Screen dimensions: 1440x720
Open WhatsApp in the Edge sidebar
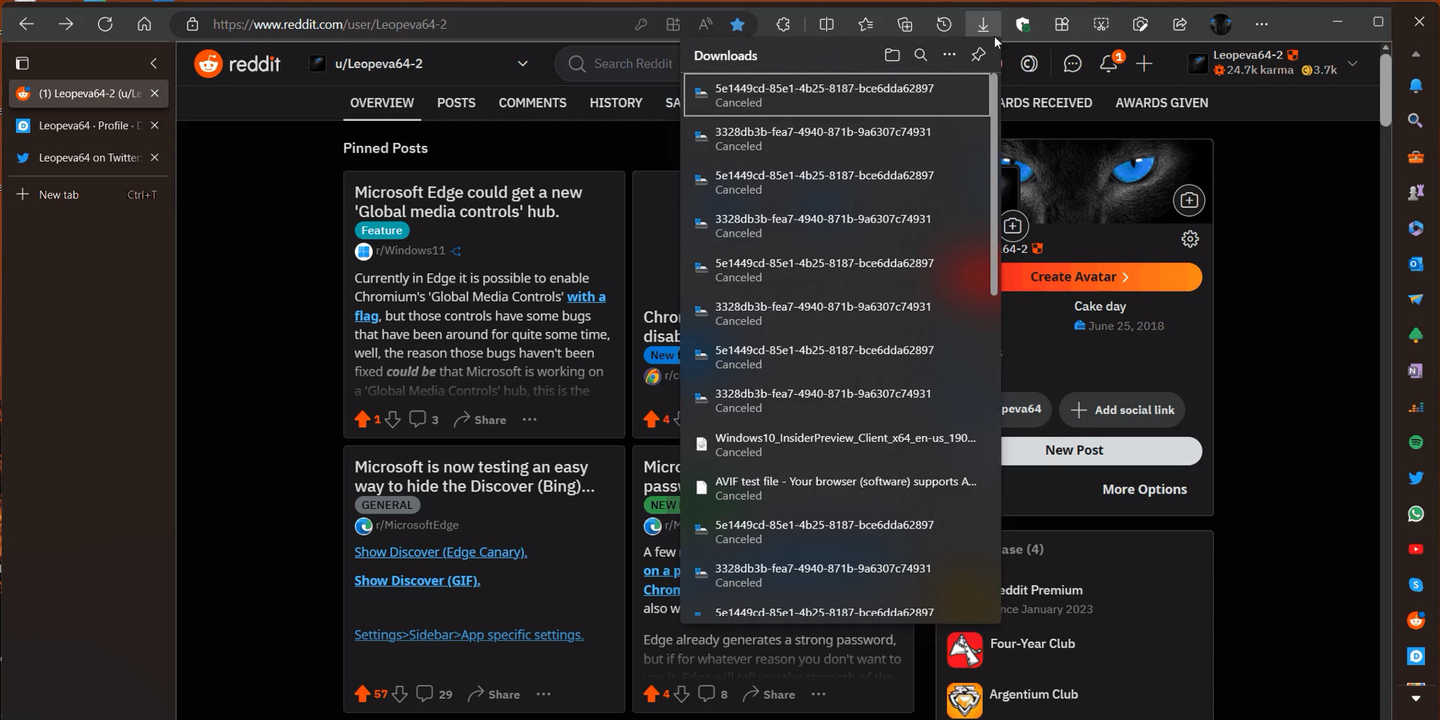click(1416, 513)
